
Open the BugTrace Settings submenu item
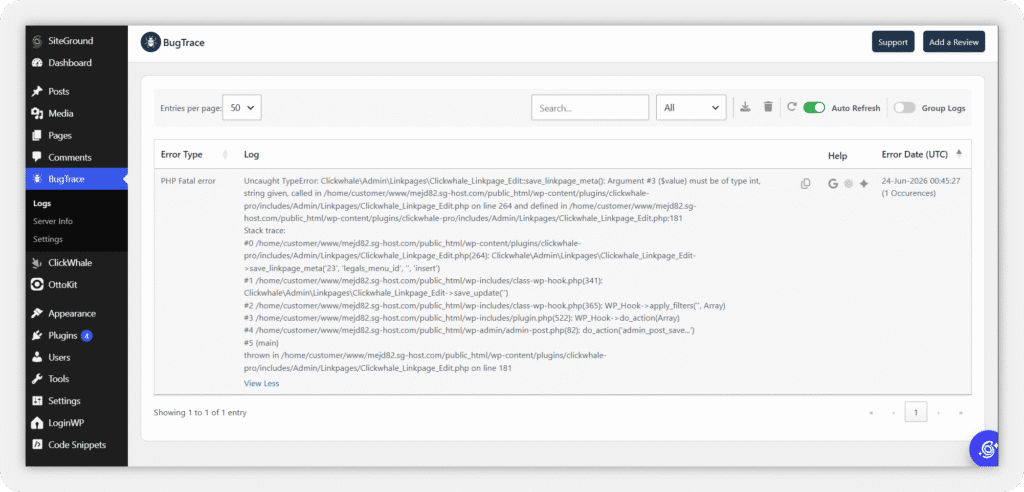pos(48,239)
